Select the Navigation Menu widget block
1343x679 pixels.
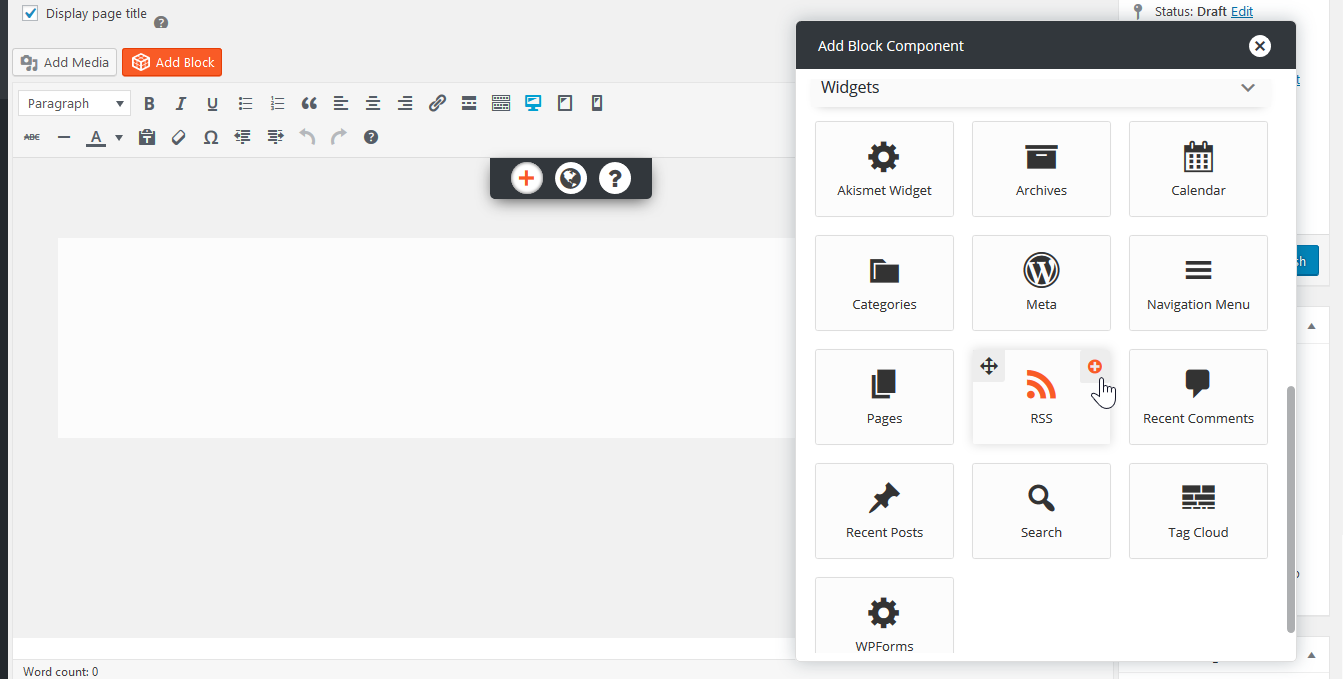(1198, 283)
